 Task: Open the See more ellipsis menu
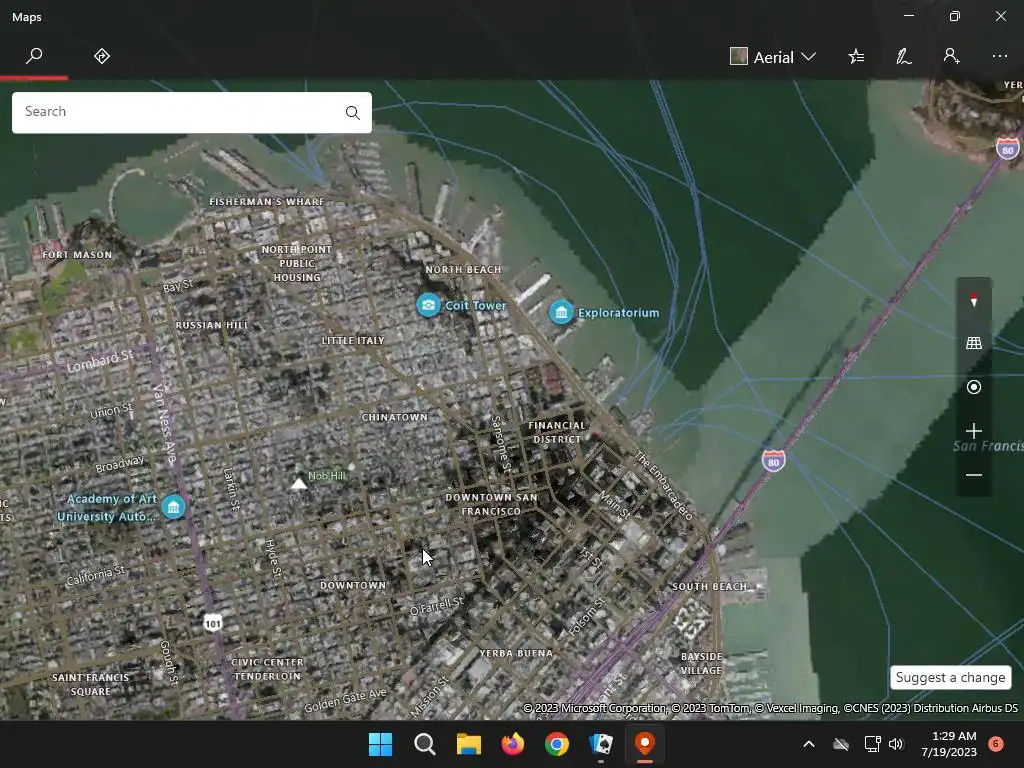click(1000, 56)
